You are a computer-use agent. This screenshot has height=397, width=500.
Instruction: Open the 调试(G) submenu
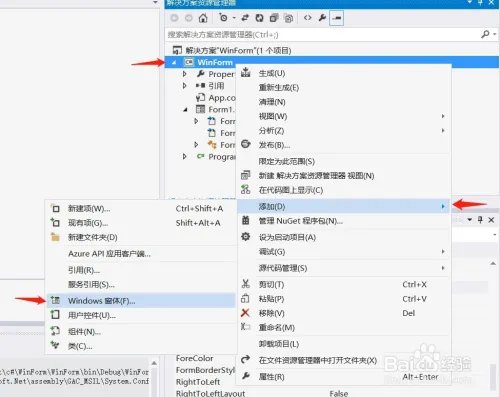click(x=344, y=251)
